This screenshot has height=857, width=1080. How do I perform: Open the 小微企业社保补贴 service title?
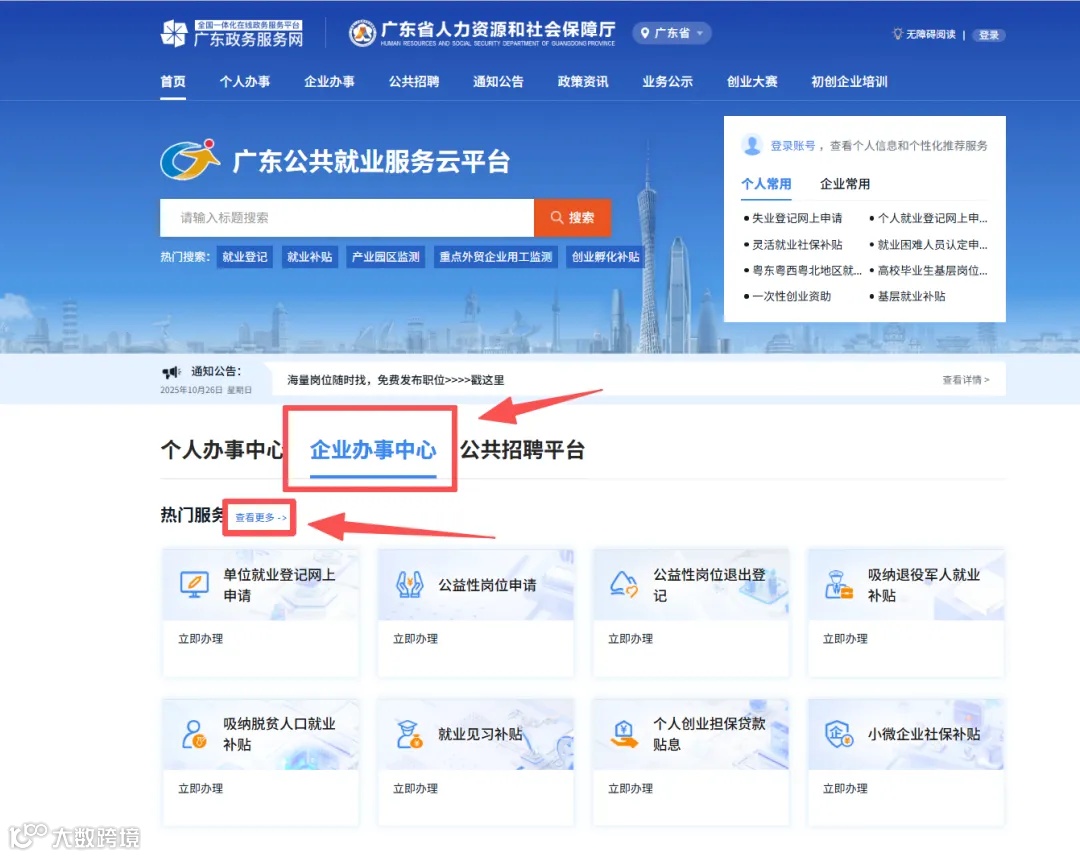coord(924,734)
